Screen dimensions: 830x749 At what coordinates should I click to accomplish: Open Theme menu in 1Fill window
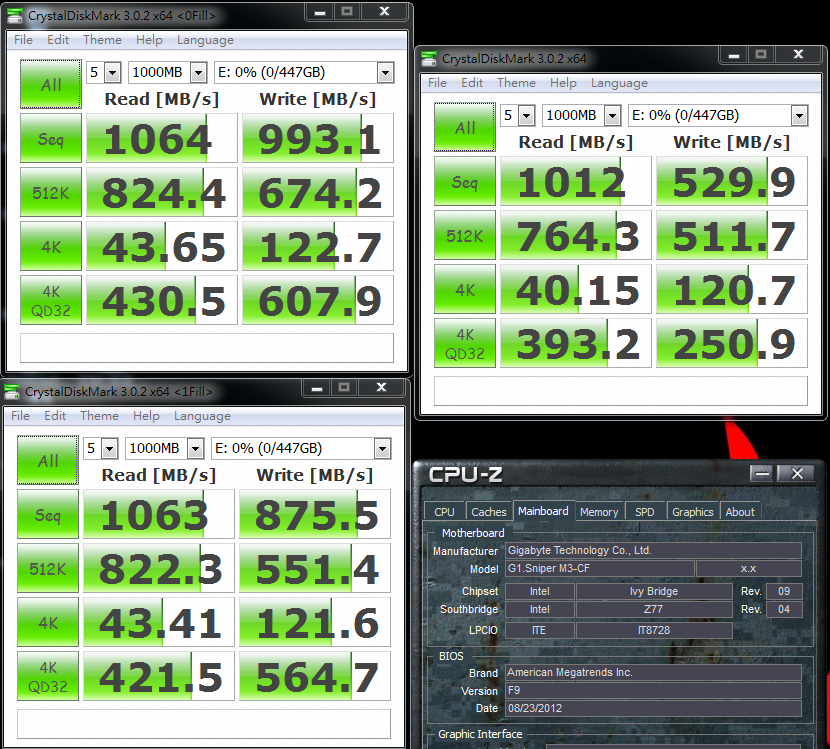(99, 416)
